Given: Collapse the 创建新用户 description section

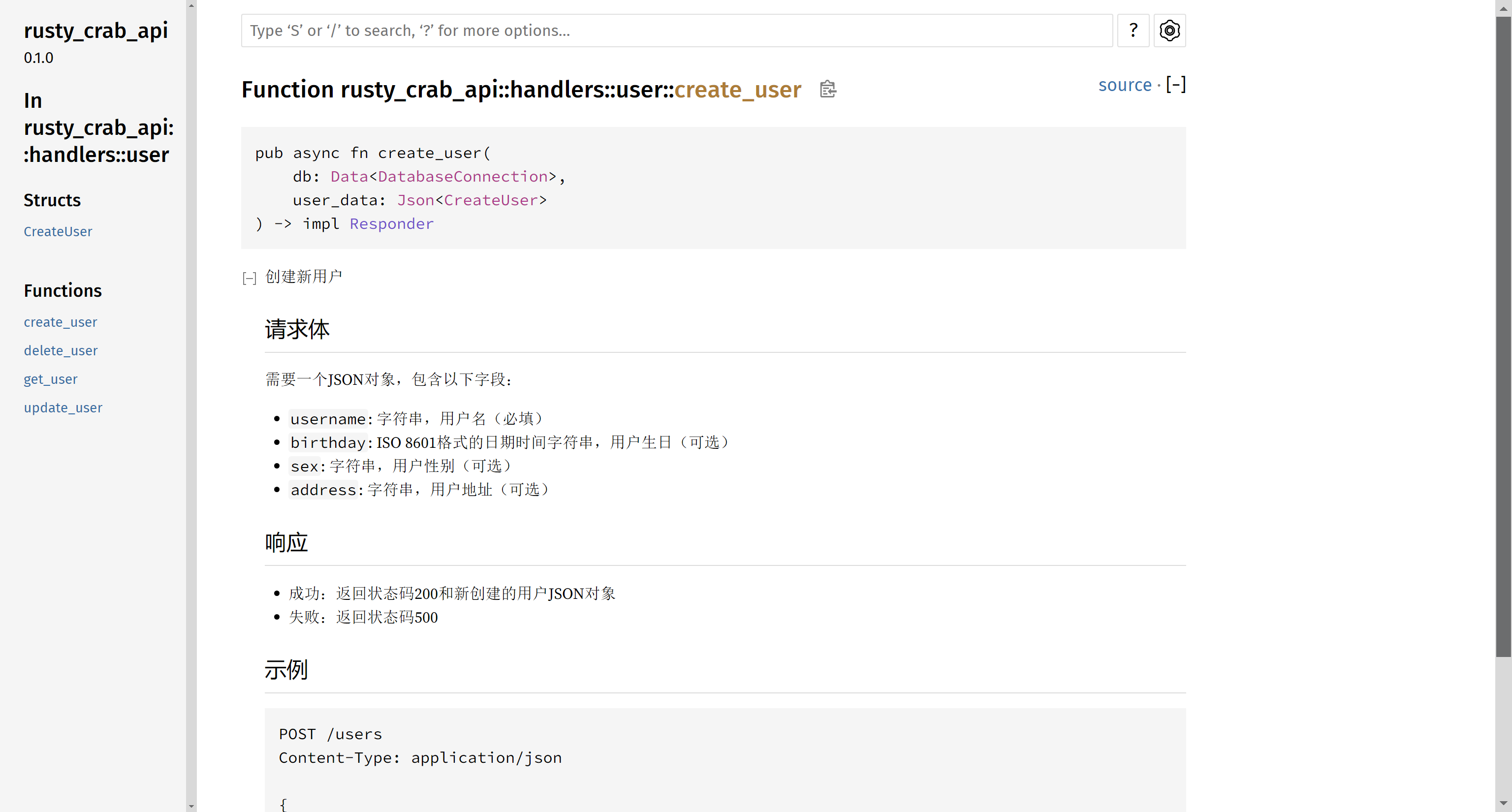Looking at the screenshot, I should tap(249, 278).
